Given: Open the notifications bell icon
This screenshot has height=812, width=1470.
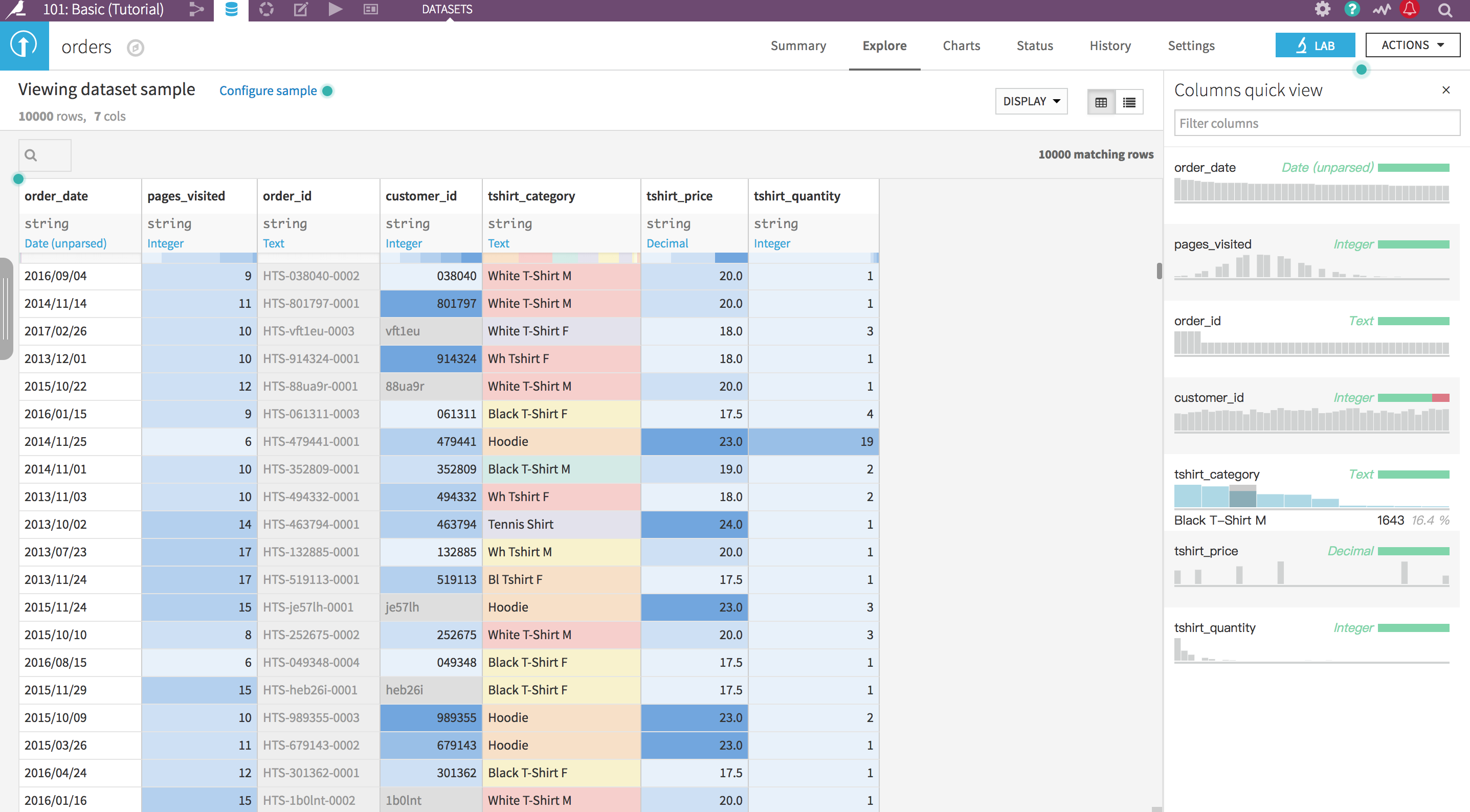Looking at the screenshot, I should pyautogui.click(x=1410, y=9).
